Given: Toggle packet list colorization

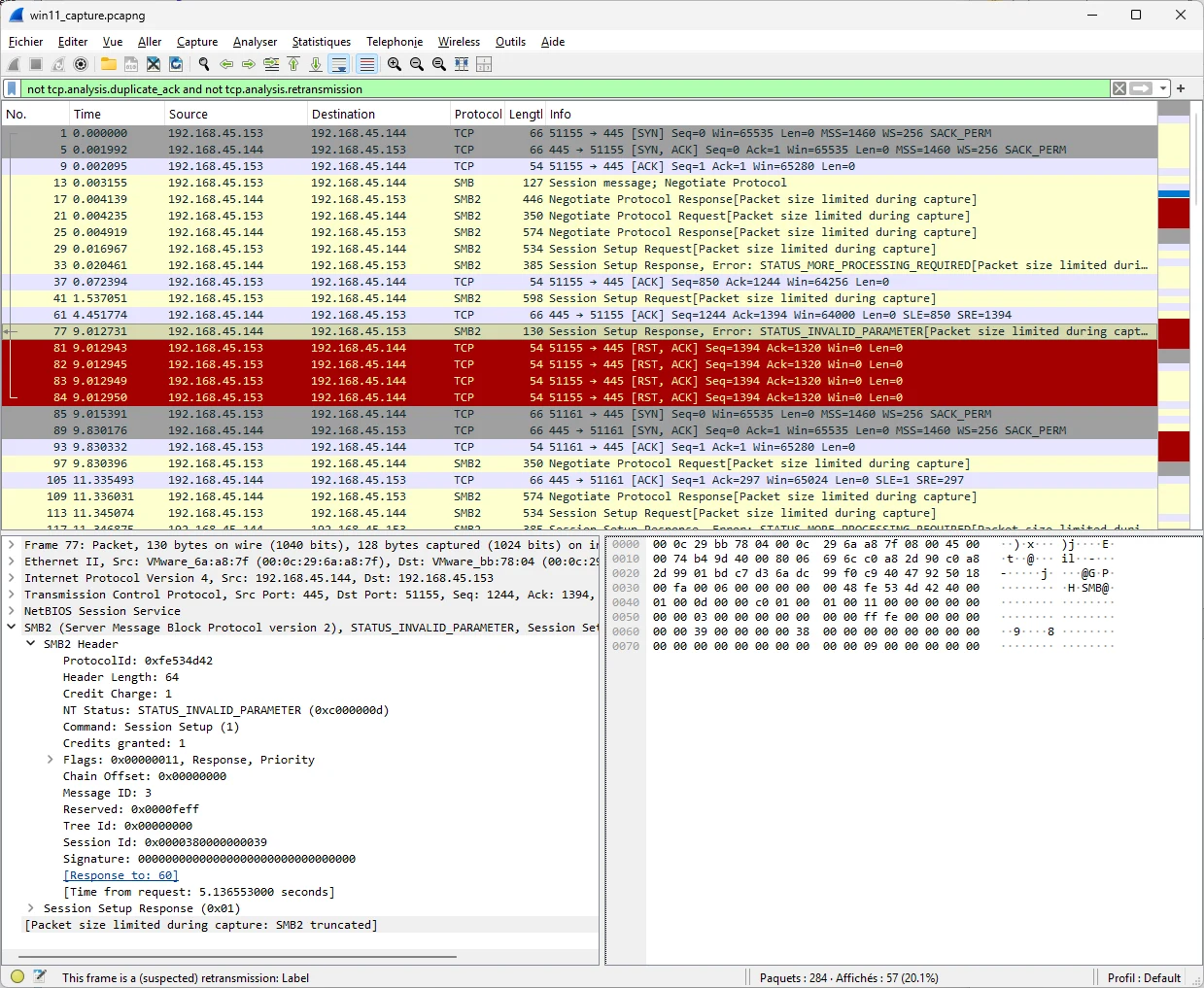Looking at the screenshot, I should (x=366, y=64).
